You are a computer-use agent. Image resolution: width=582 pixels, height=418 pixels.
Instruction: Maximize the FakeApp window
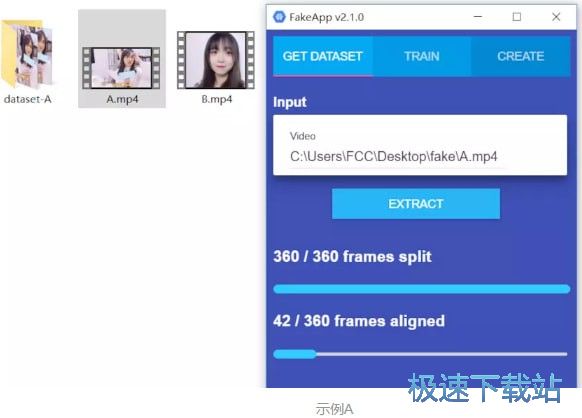pos(517,17)
